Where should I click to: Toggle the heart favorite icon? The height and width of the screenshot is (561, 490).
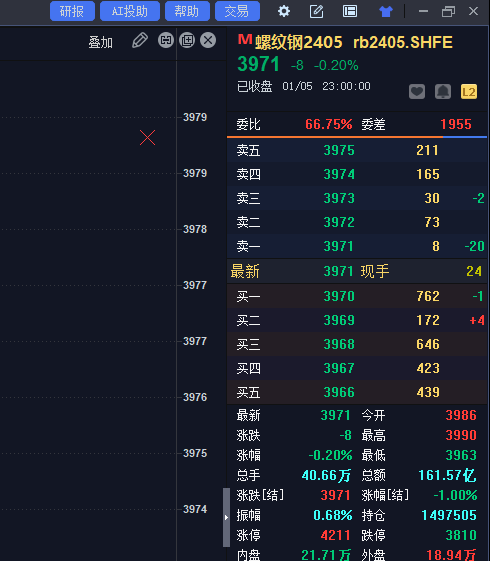[417, 92]
